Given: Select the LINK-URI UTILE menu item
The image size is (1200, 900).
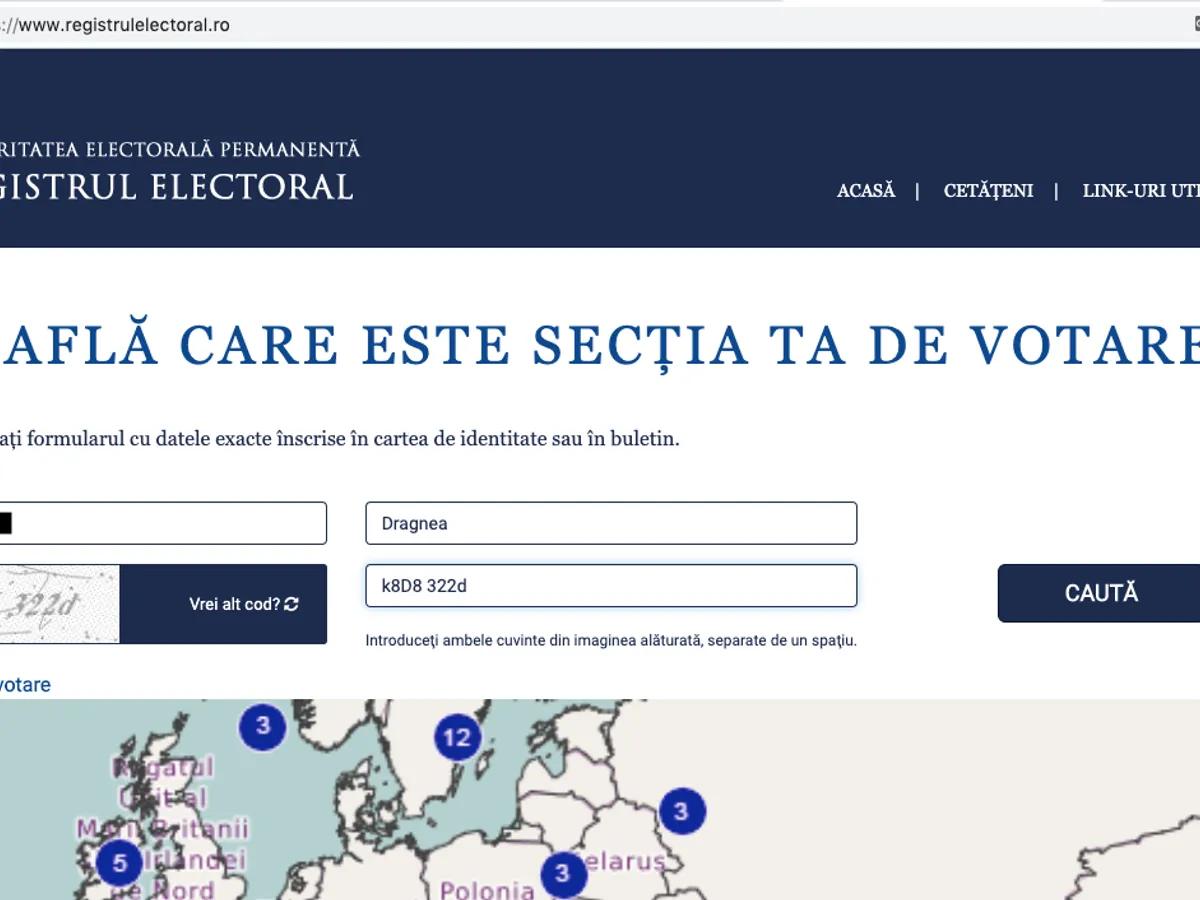Looking at the screenshot, I should point(1140,190).
